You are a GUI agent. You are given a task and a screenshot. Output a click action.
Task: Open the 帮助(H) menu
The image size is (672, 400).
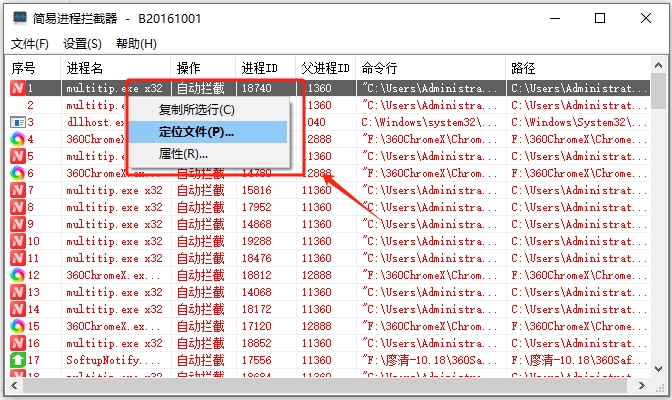(136, 44)
